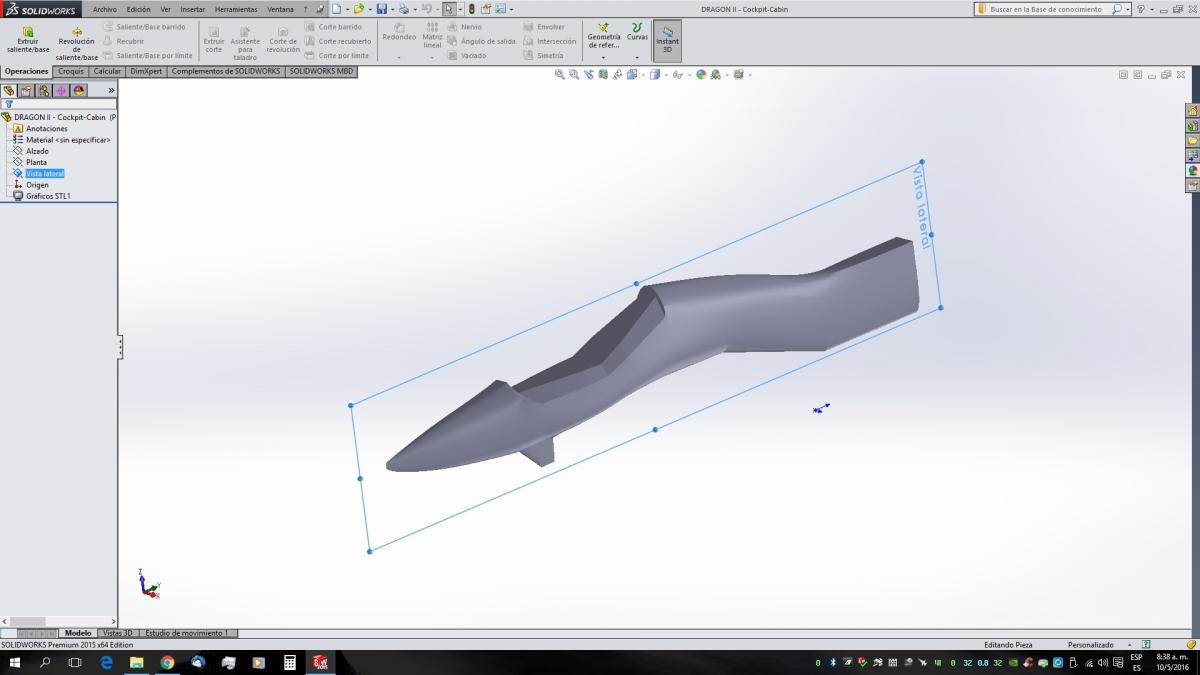Click the Rebuild traffic light icon
1200x675 pixels.
(472, 9)
